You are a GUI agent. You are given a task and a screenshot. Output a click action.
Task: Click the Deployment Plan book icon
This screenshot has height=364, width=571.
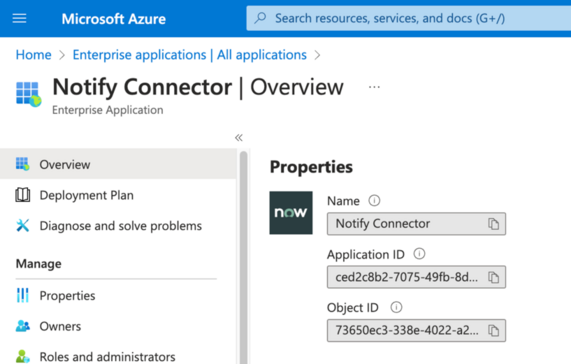23,195
